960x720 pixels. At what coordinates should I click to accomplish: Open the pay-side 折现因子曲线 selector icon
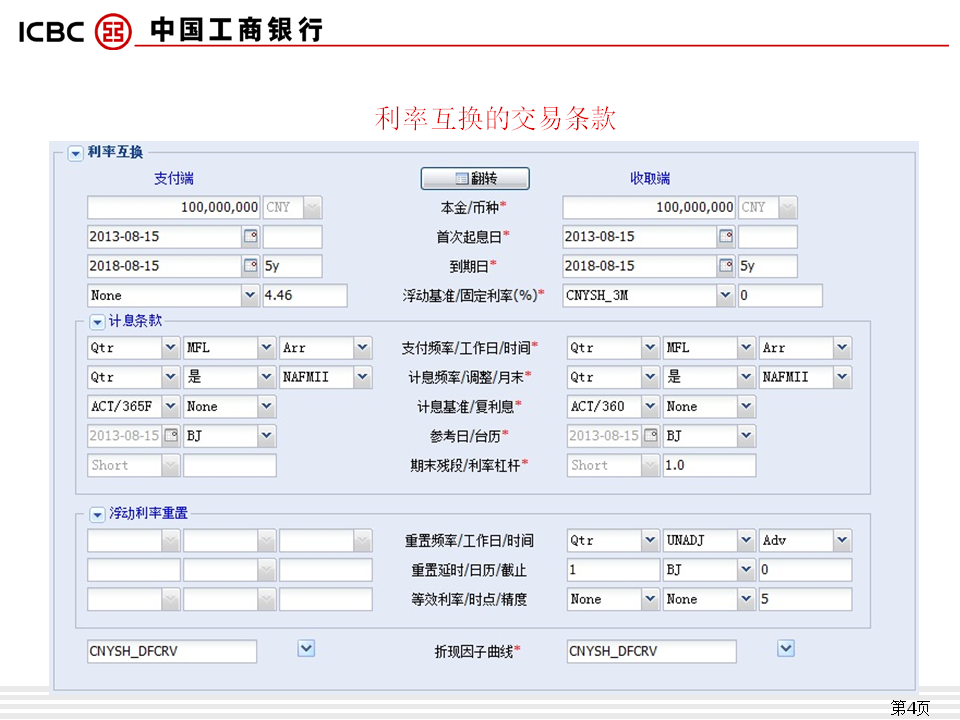(306, 649)
